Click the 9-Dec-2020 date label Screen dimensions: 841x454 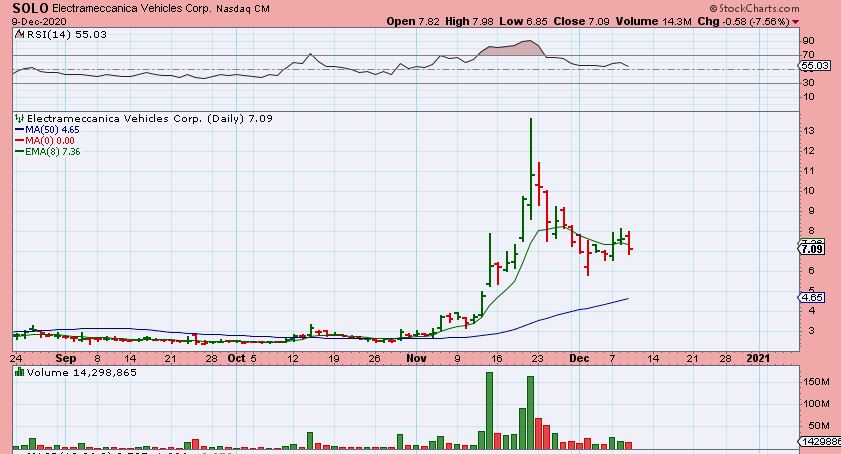[39, 21]
